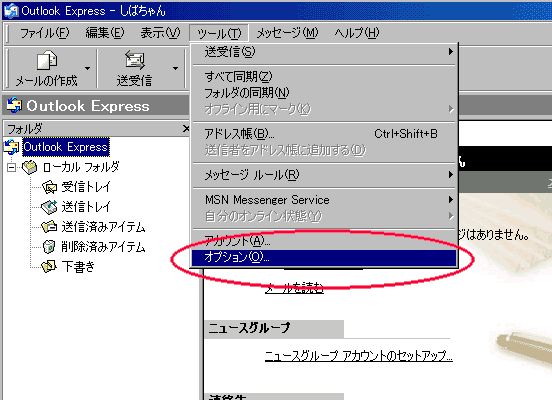Click the 送信済みアイテム sent items icon
552x400 pixels.
pyautogui.click(x=49, y=227)
